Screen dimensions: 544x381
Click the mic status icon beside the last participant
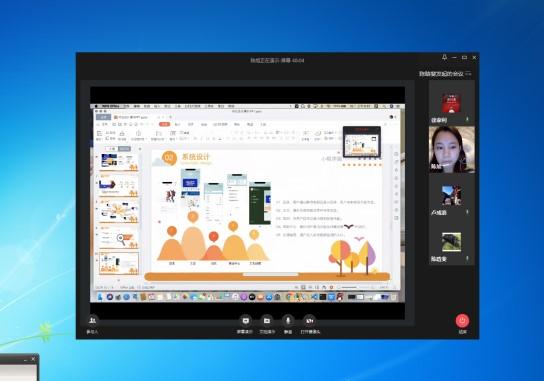[x=467, y=259]
